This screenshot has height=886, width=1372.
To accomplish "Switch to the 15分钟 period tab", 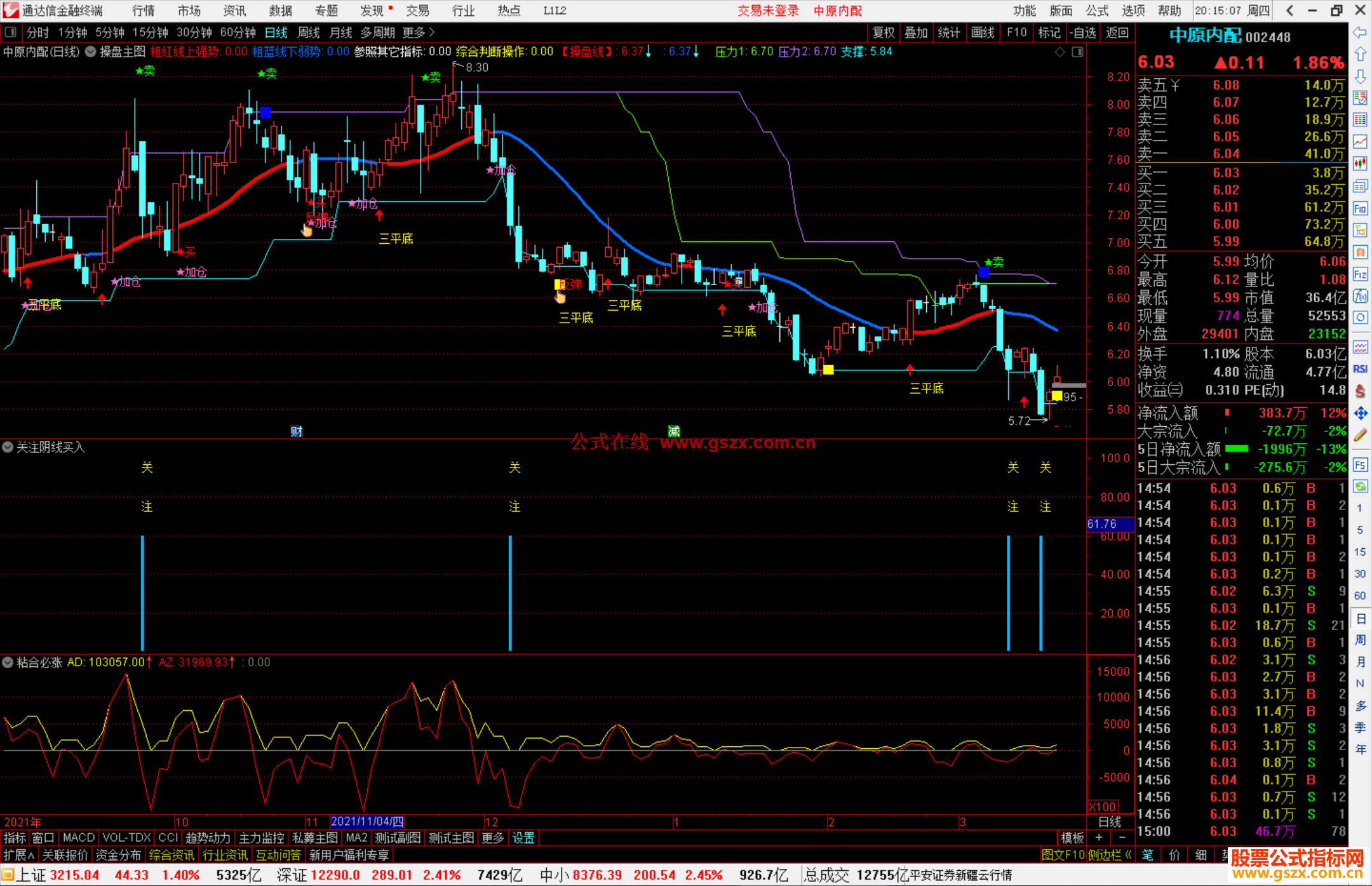I will tap(151, 32).
